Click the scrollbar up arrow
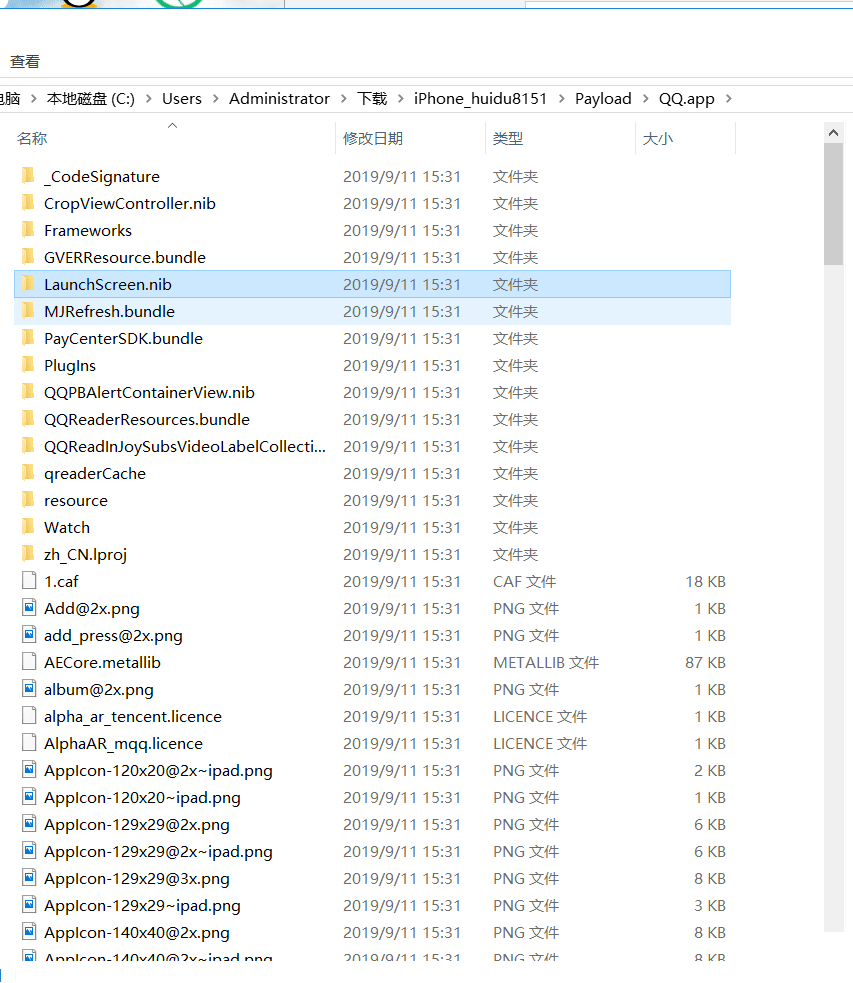 pos(833,132)
